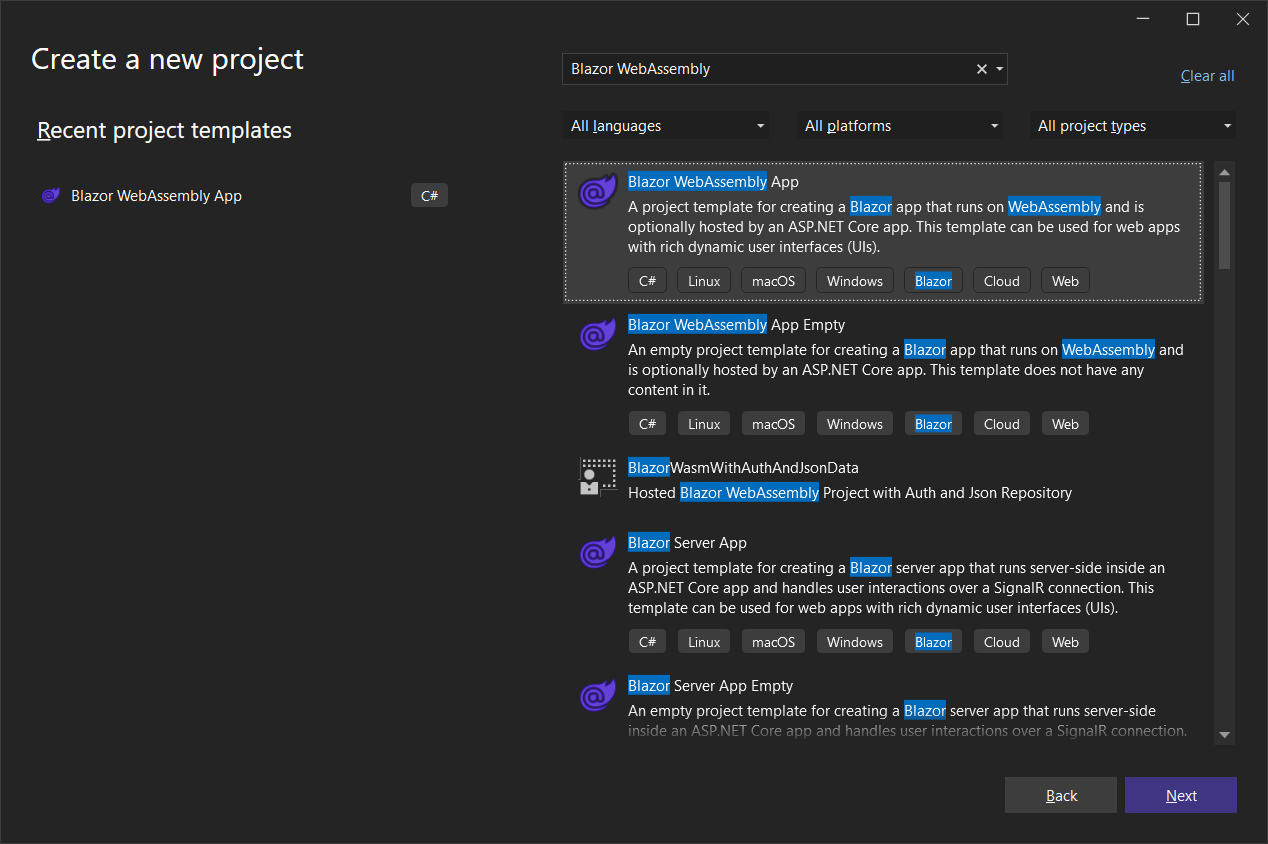Click the Recent project templates heading
Screen dimensions: 1268x844
click(164, 130)
